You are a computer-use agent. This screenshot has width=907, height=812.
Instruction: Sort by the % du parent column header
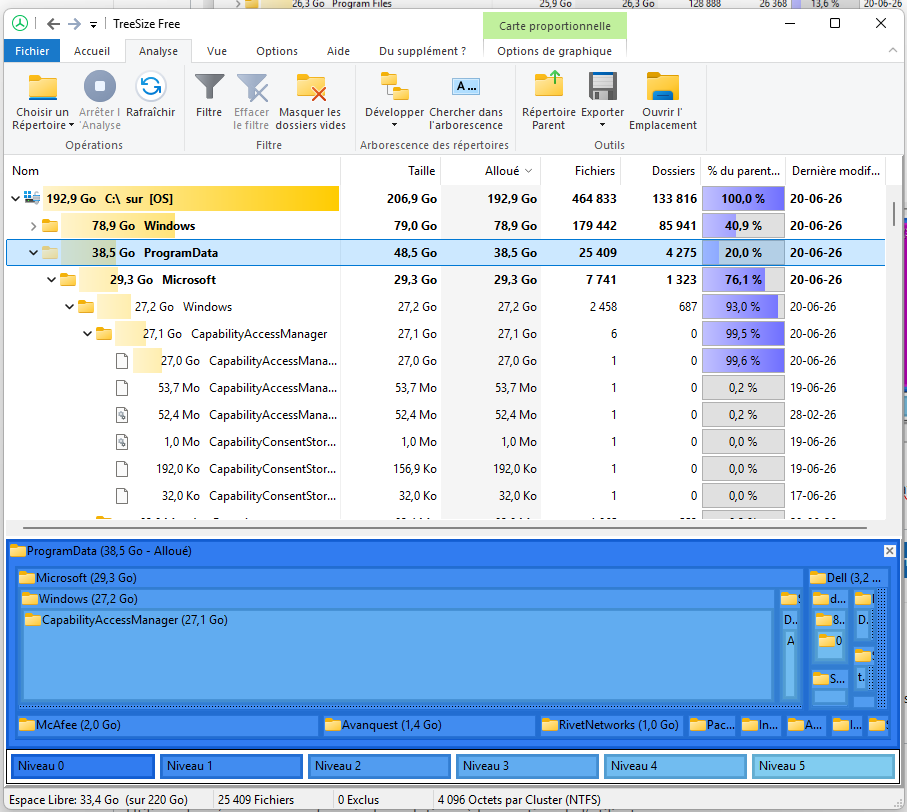pos(743,171)
